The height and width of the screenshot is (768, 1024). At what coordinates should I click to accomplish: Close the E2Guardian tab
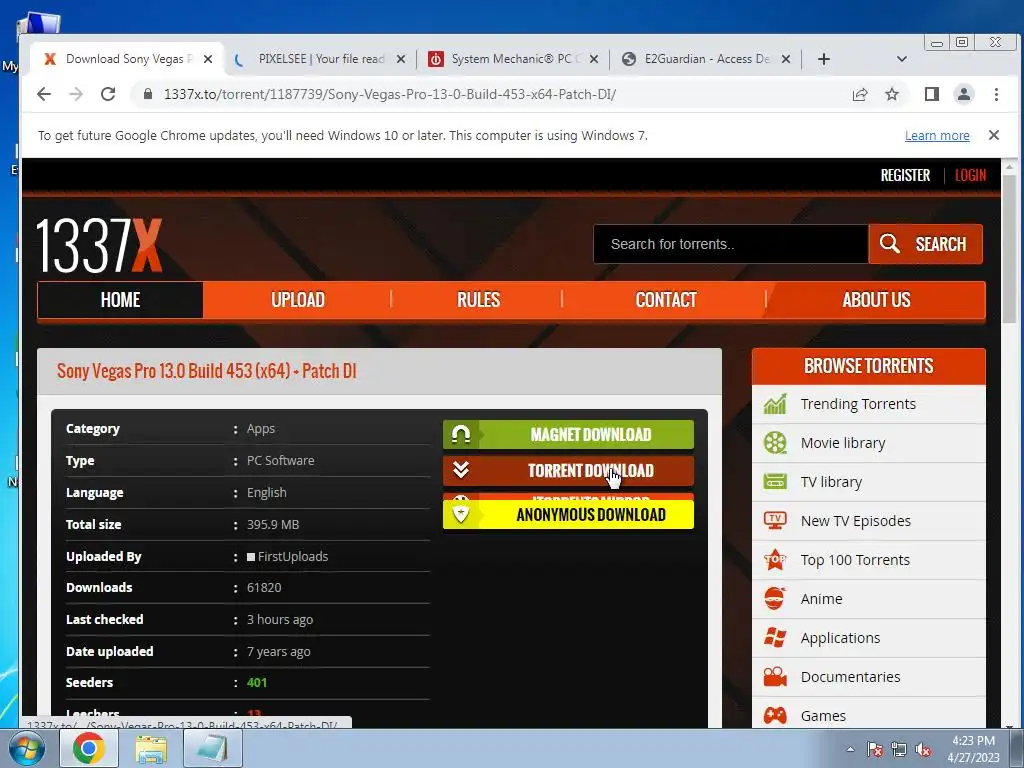click(786, 59)
